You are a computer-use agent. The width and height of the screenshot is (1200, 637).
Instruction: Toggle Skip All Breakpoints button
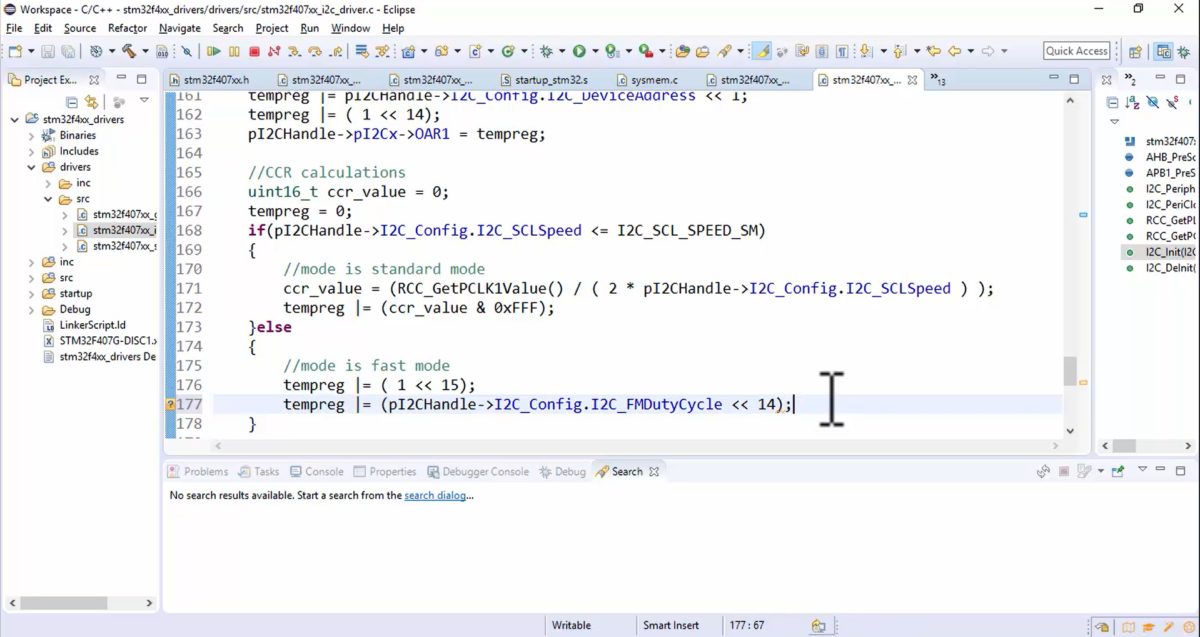point(187,51)
